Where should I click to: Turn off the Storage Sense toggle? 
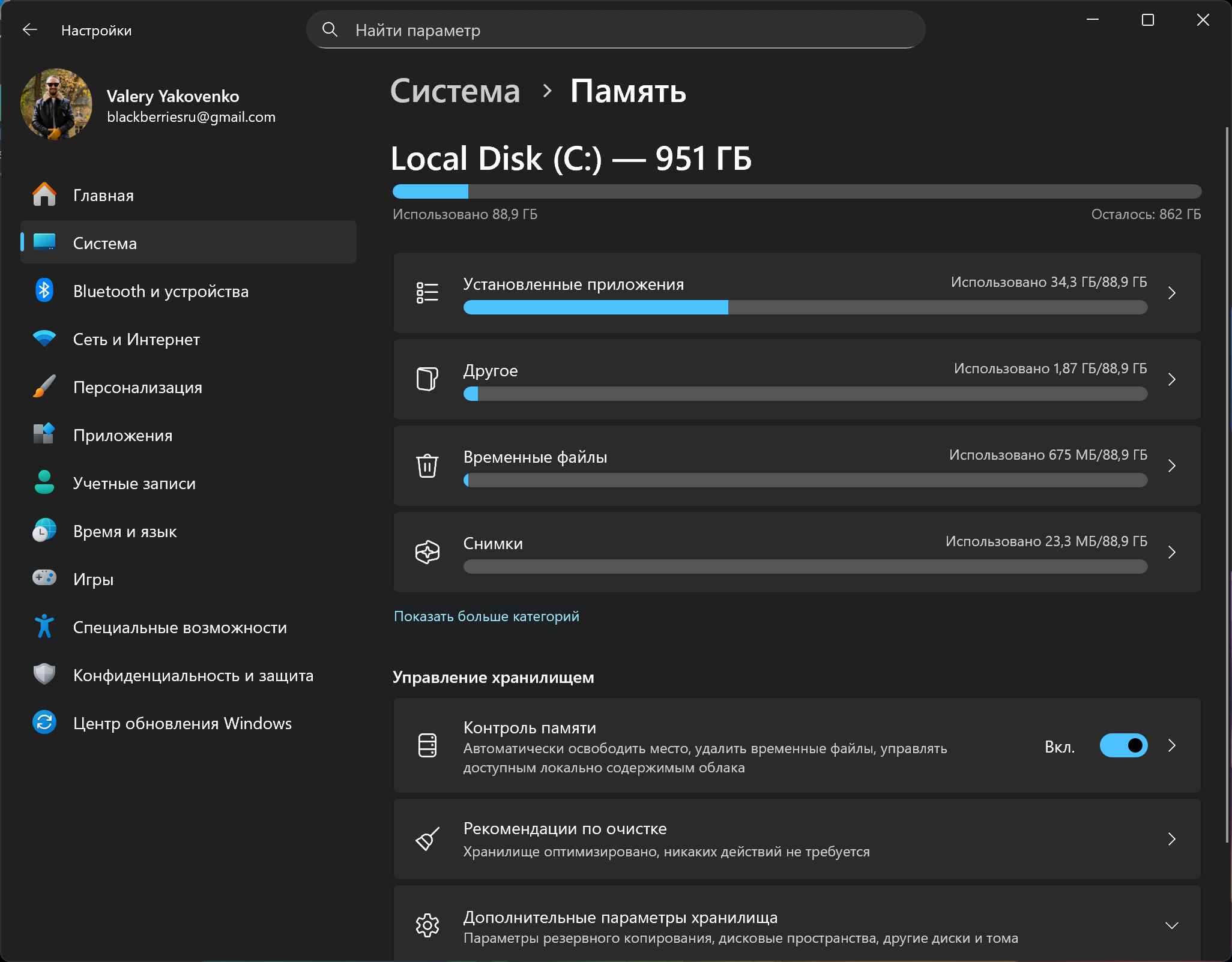click(1123, 745)
